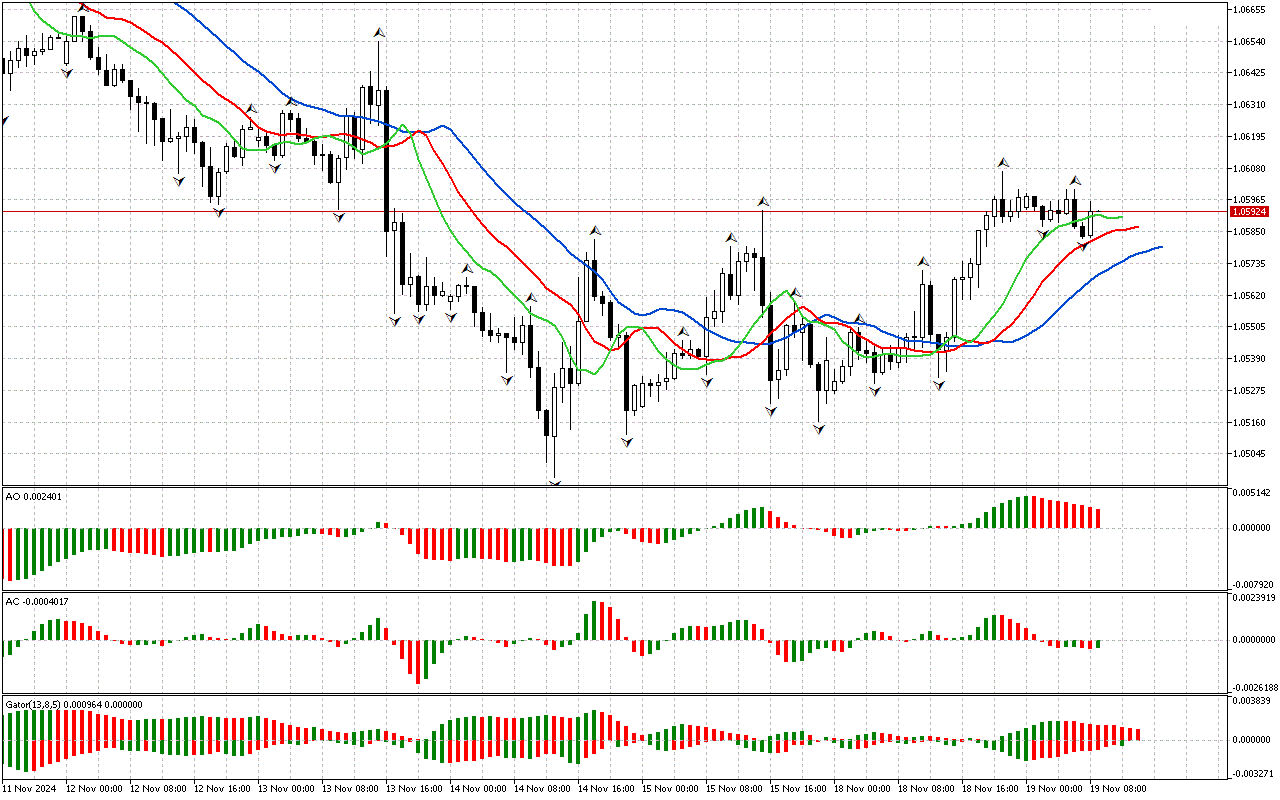Click the 19 Nov 08:00 time label
The height and width of the screenshot is (800, 1280).
pos(1117,789)
